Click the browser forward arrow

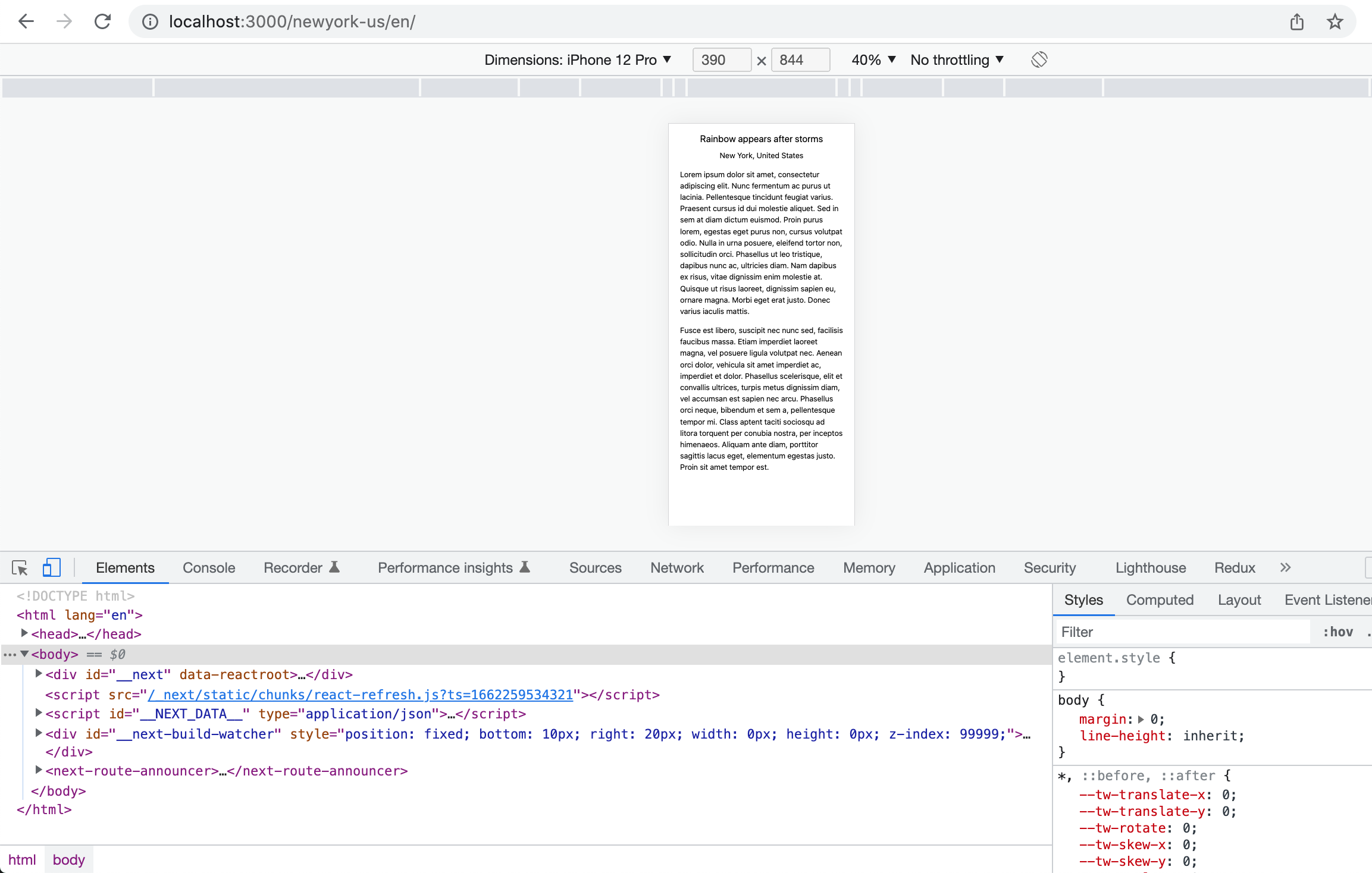pos(64,22)
